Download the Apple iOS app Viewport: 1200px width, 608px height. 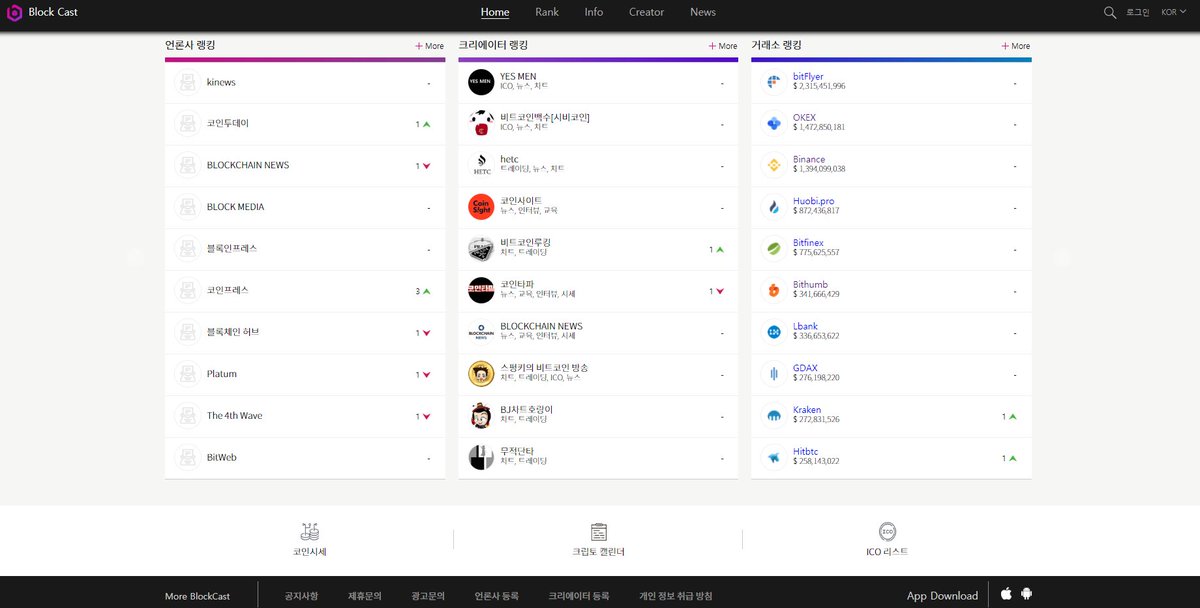tap(1006, 594)
